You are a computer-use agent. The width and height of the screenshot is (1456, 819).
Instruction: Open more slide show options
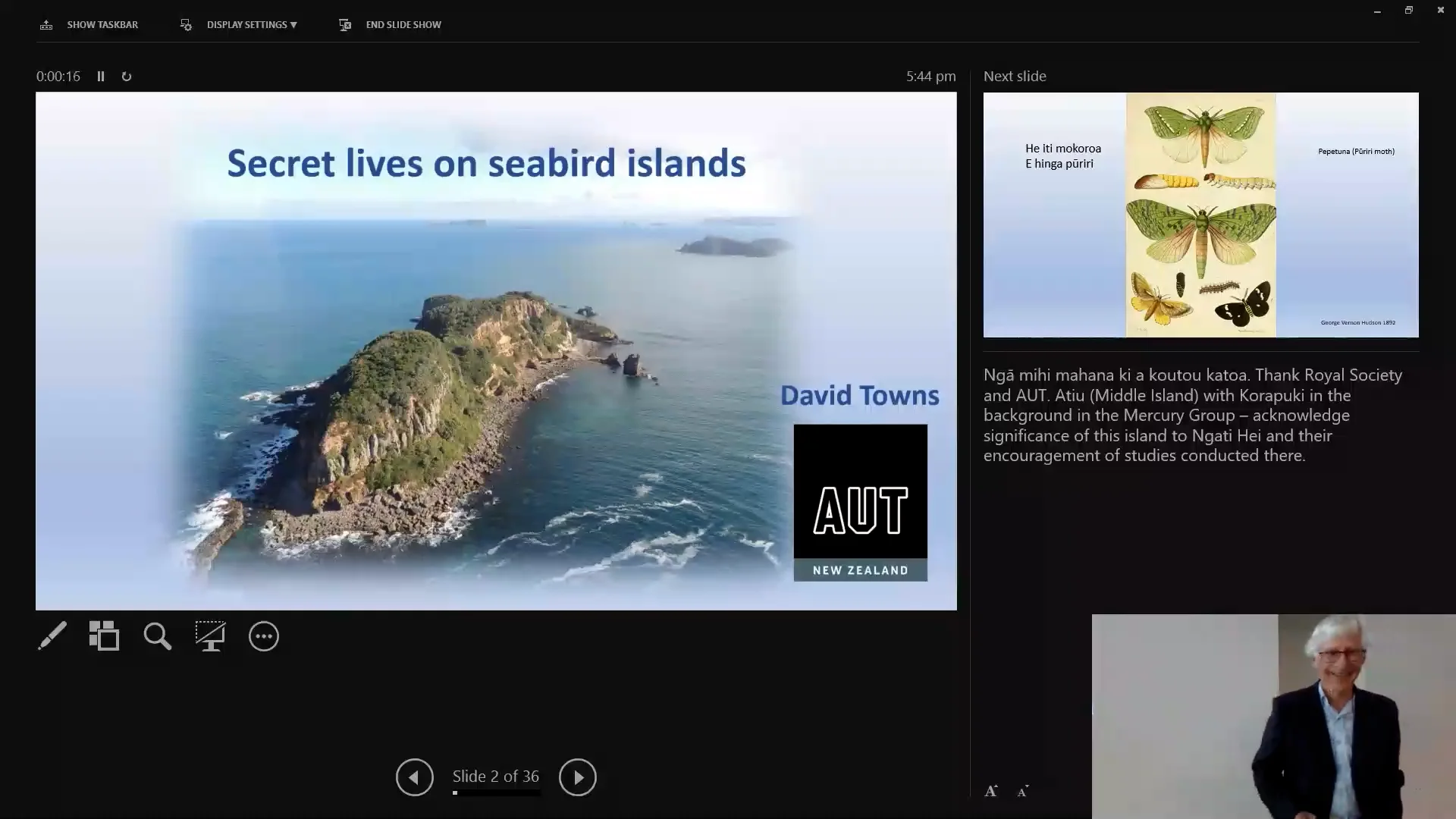click(x=263, y=636)
